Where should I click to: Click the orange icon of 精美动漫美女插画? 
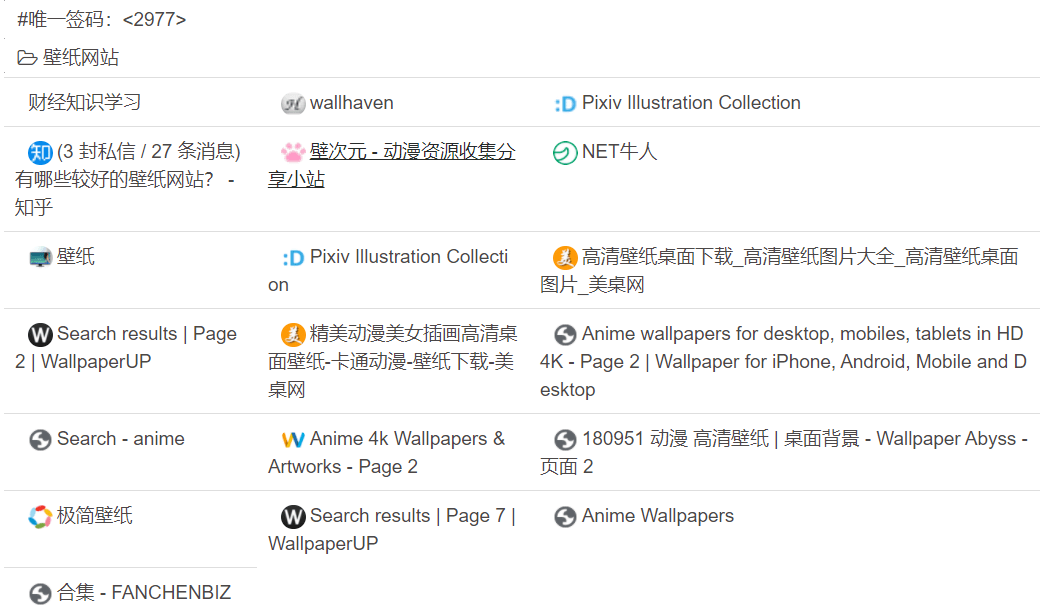point(292,334)
